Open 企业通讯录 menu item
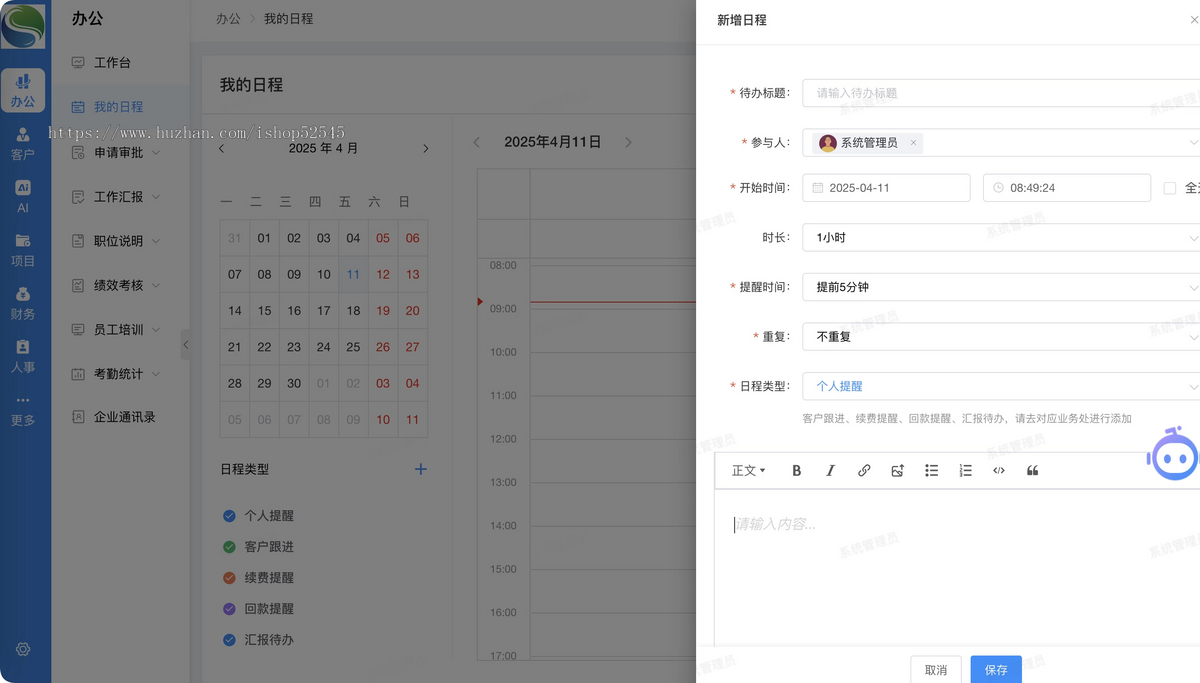The height and width of the screenshot is (683, 1200). (120, 417)
